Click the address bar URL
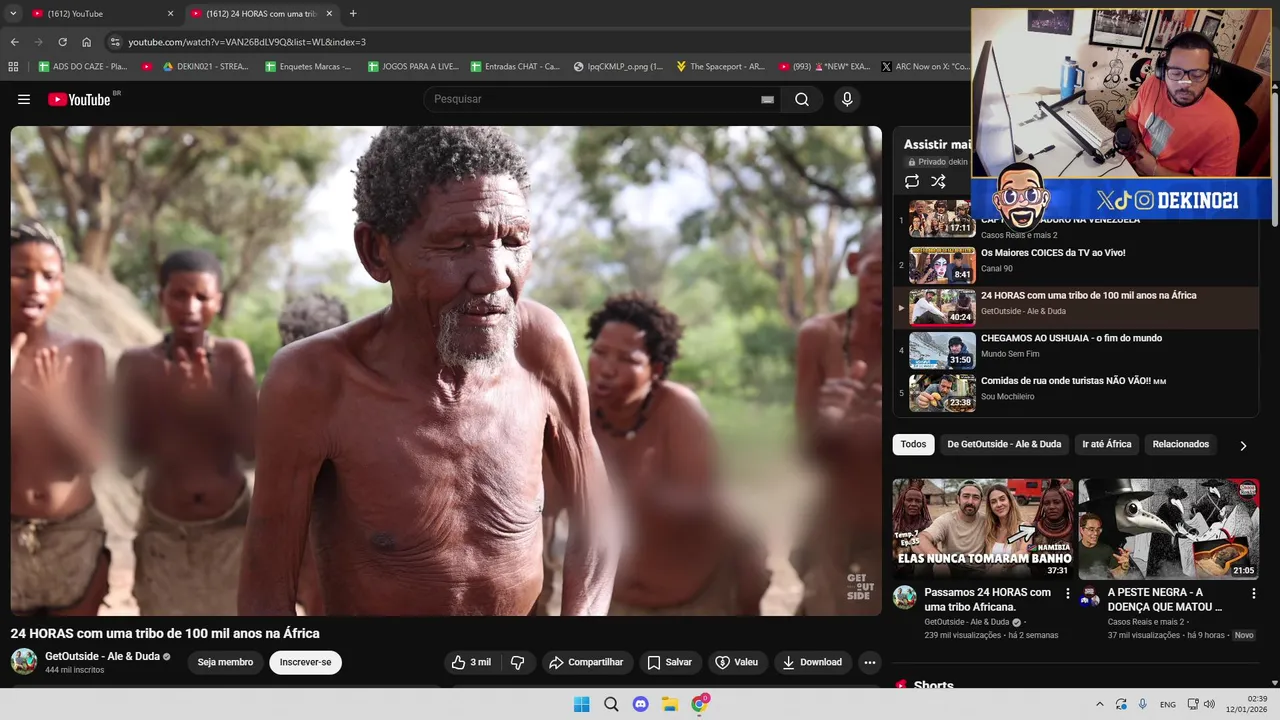 point(247,42)
